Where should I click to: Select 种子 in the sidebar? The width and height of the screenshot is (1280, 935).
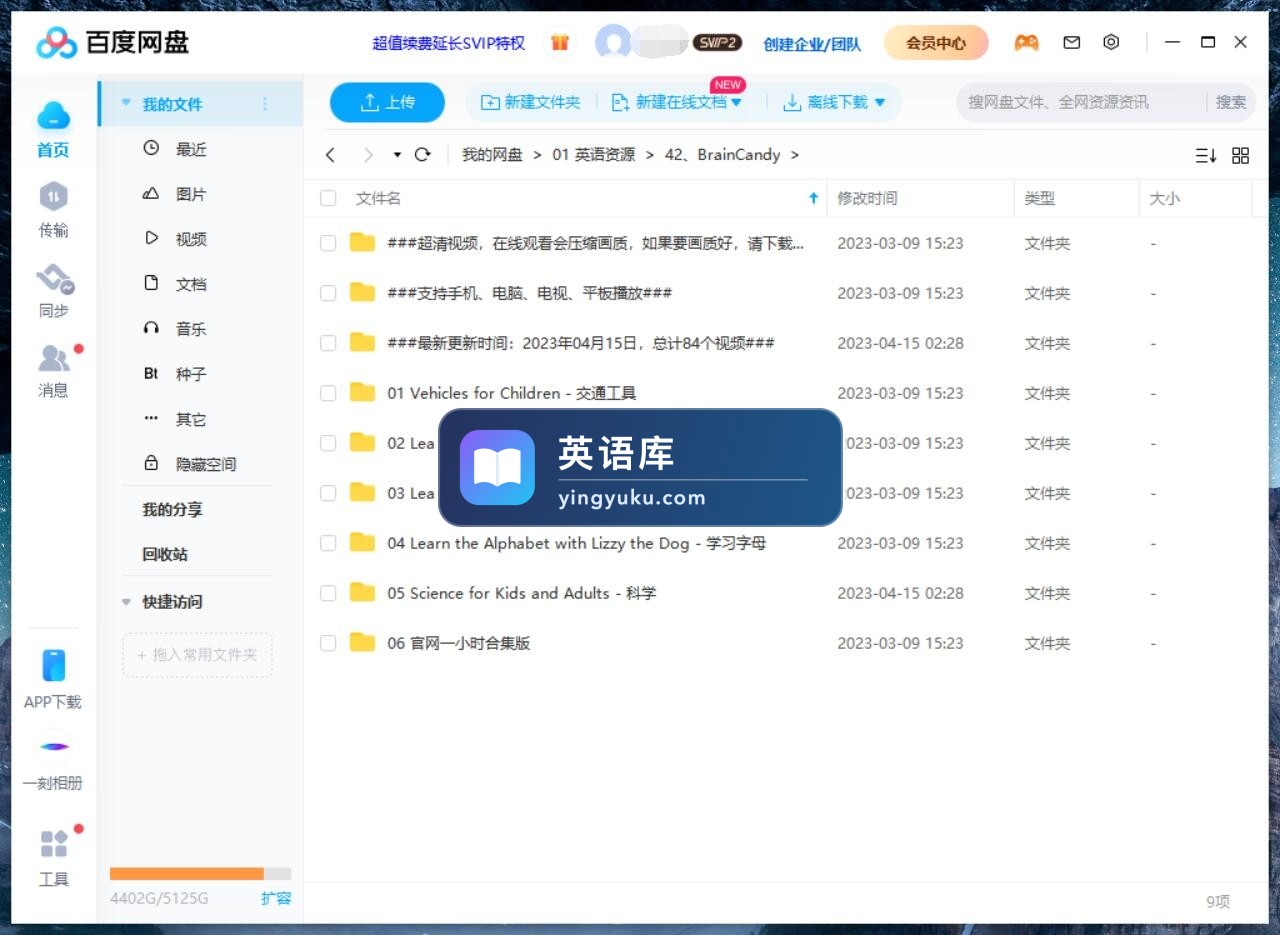[x=191, y=374]
